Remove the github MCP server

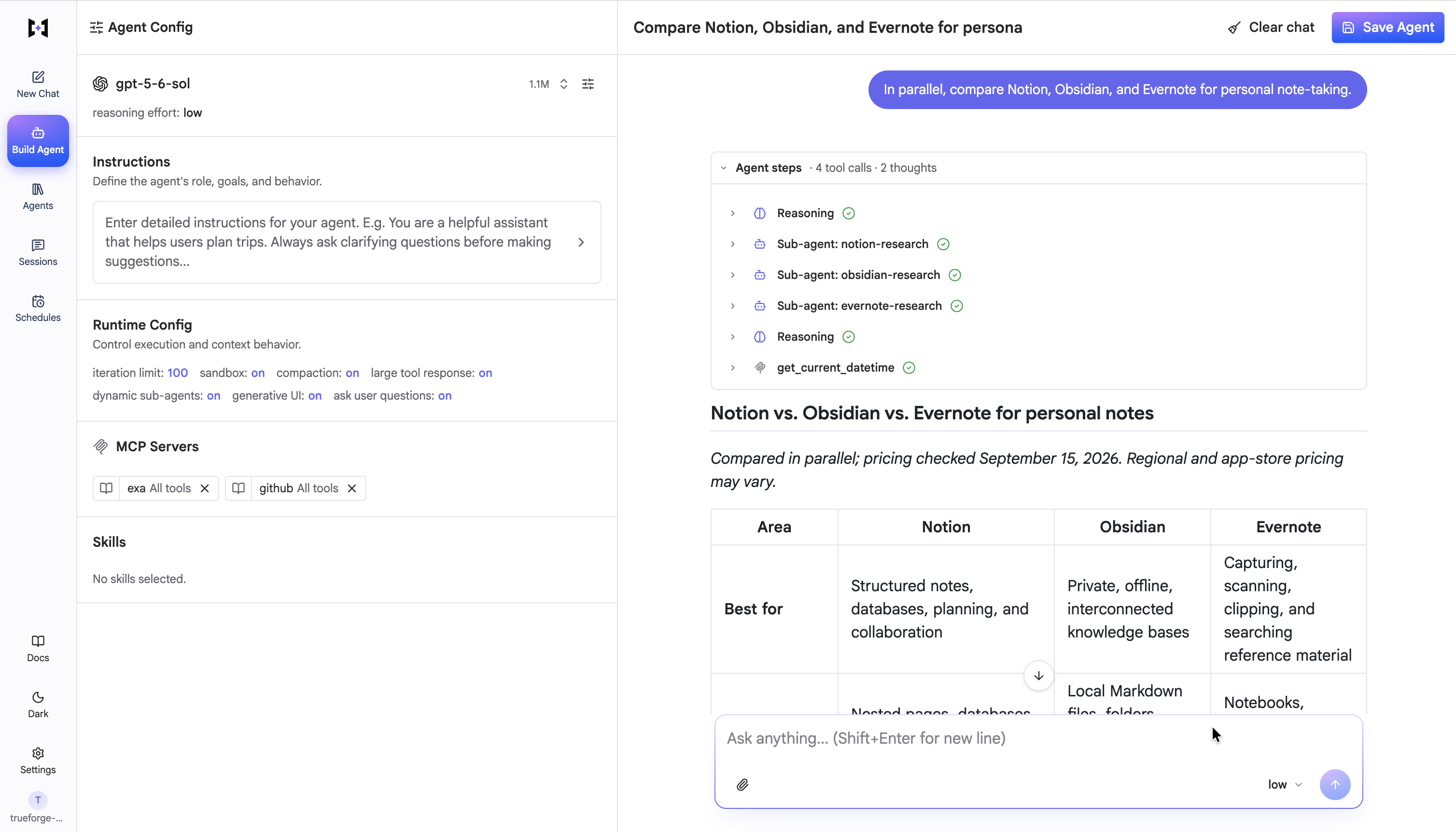(x=352, y=488)
